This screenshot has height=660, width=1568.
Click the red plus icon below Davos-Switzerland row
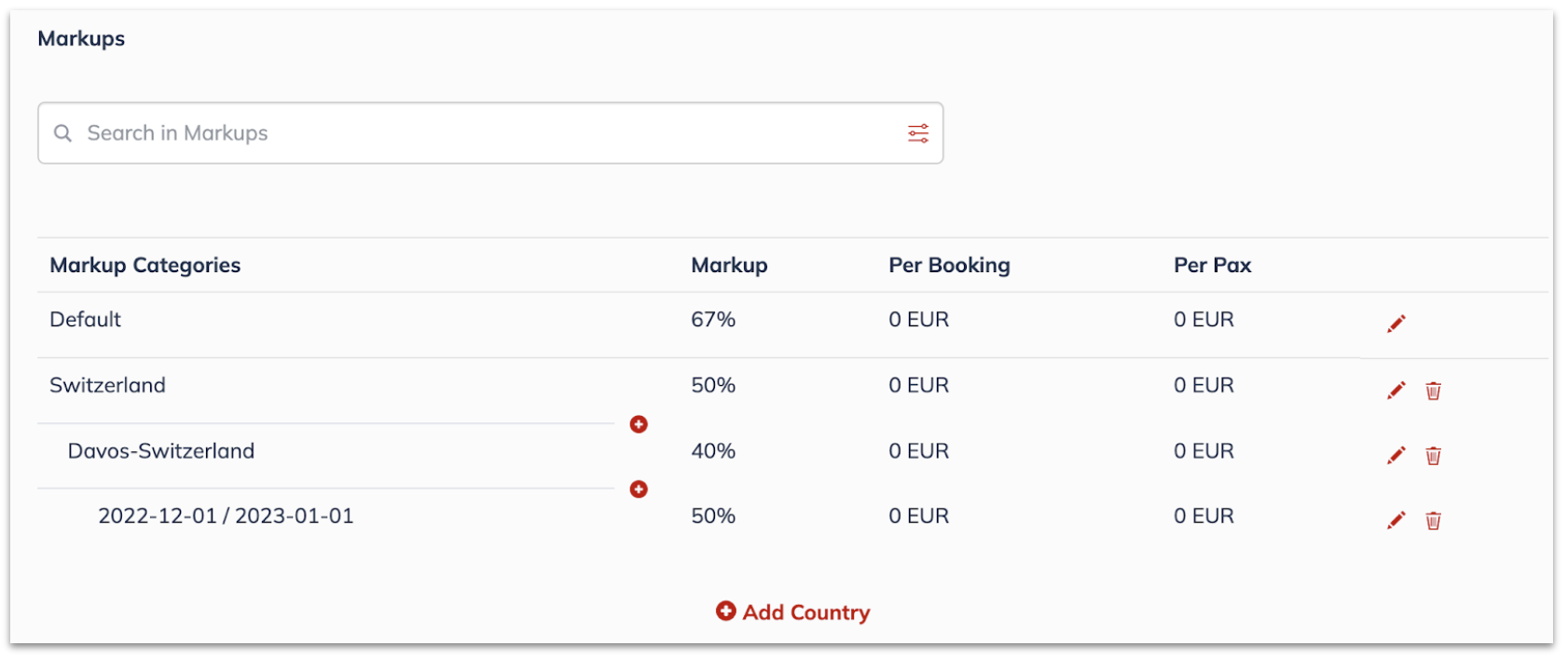pyautogui.click(x=639, y=489)
